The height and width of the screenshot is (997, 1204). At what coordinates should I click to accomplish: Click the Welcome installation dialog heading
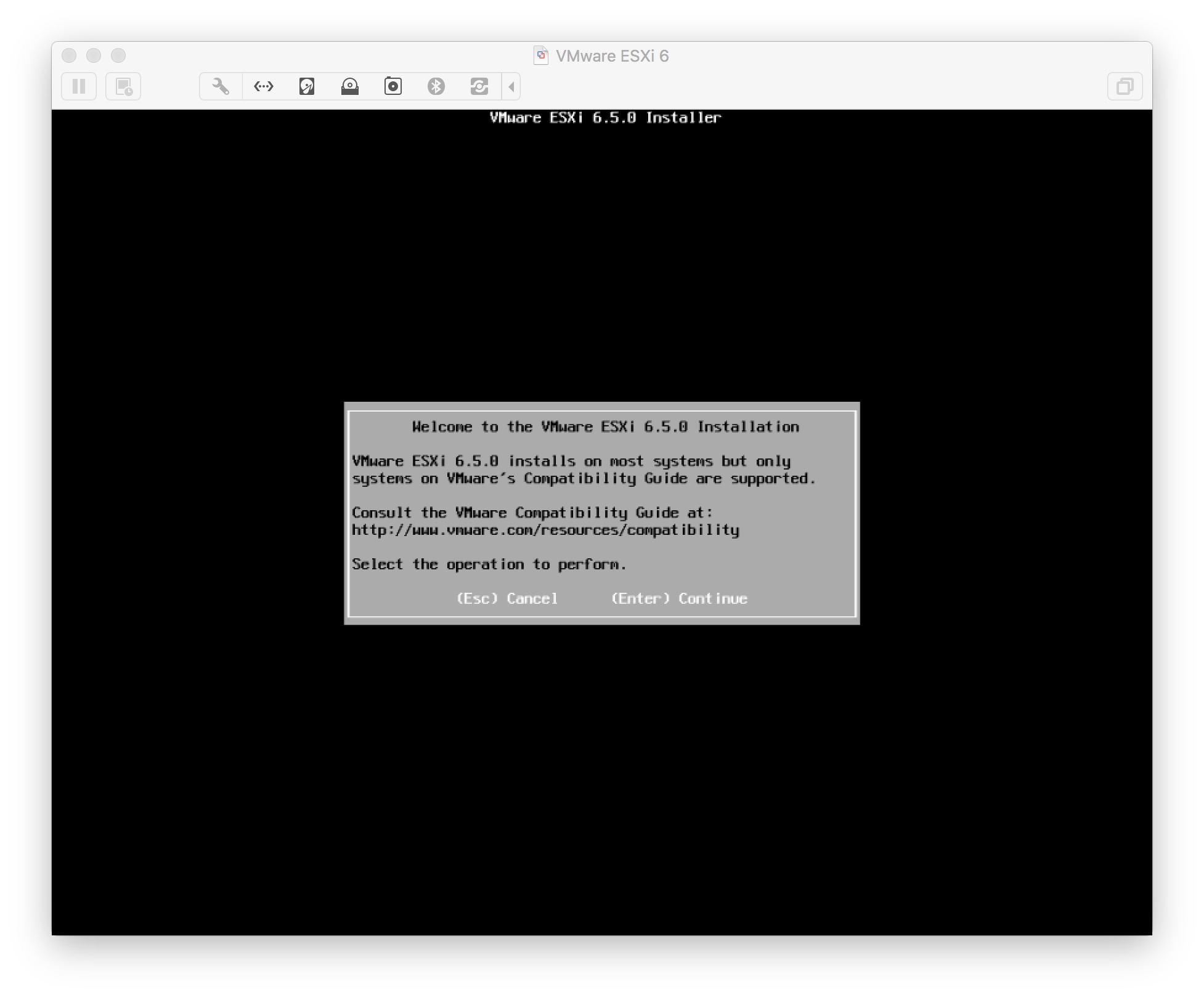[x=606, y=426]
